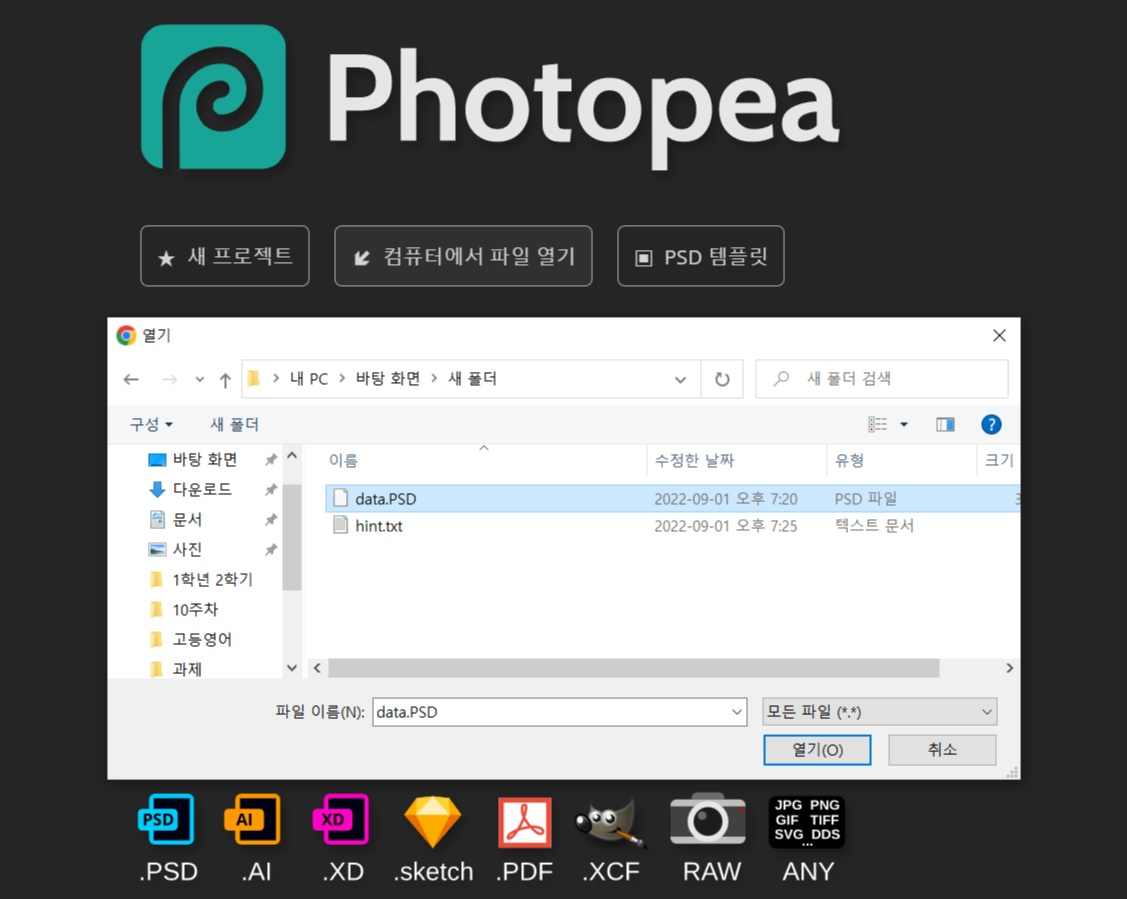Click 컴퓨터에서 파일 열기 button
Screen dimensions: 1127x899
[x=464, y=257]
